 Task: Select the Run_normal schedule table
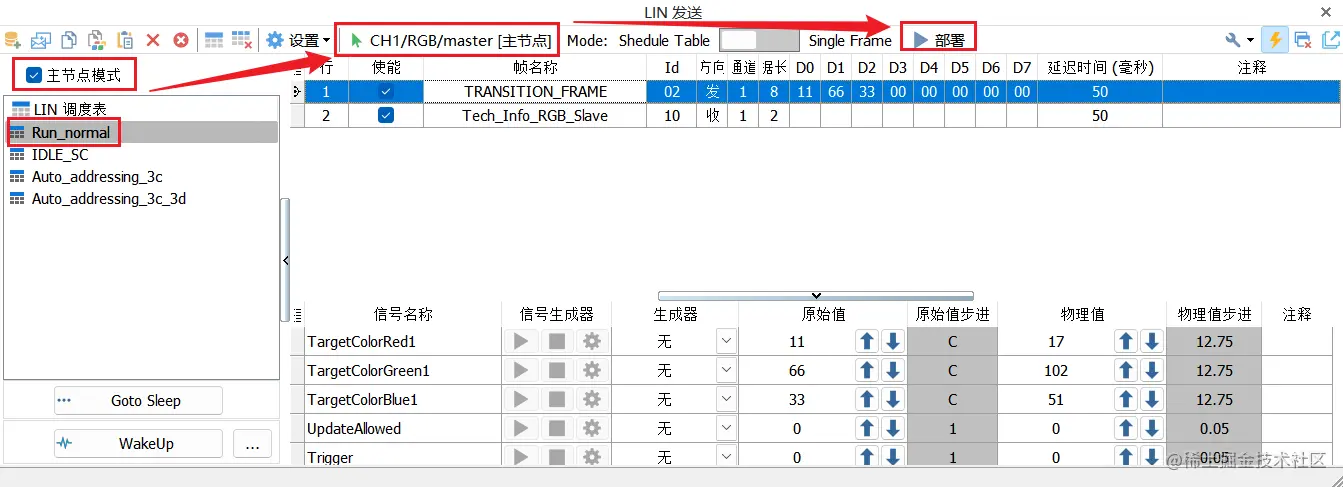coord(70,132)
